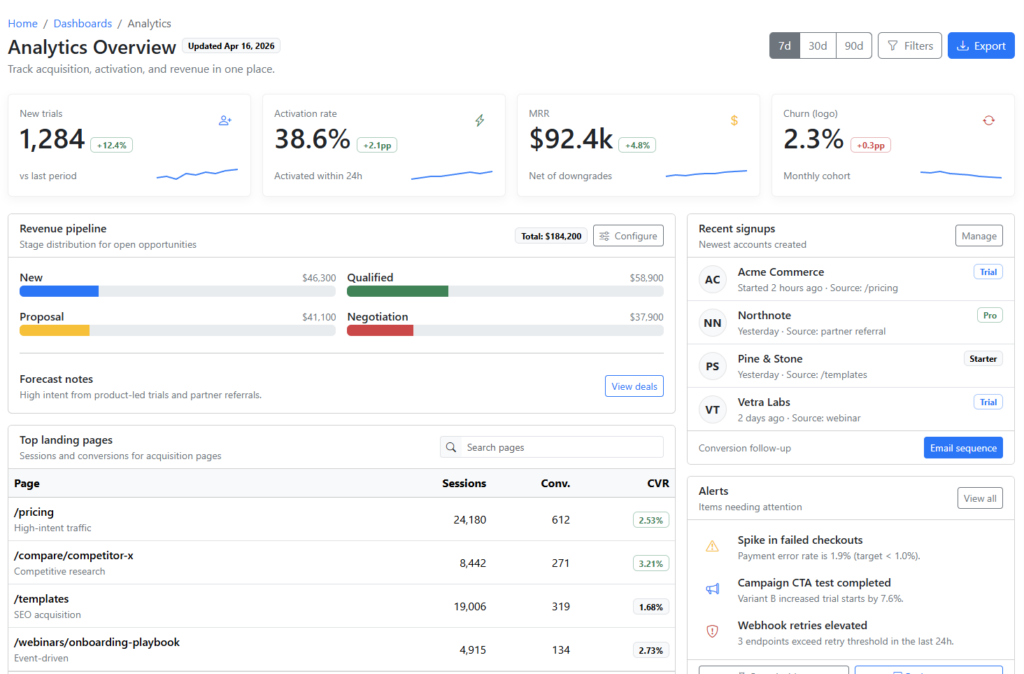
Task: Sort the table by CVR column
Action: (657, 483)
